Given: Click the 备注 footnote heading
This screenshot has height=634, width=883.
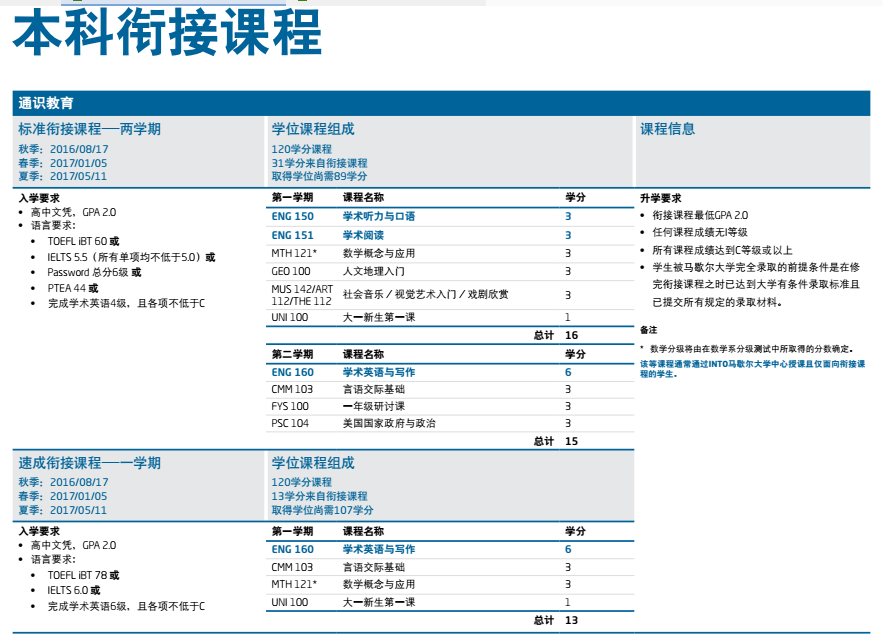Looking at the screenshot, I should 648,330.
